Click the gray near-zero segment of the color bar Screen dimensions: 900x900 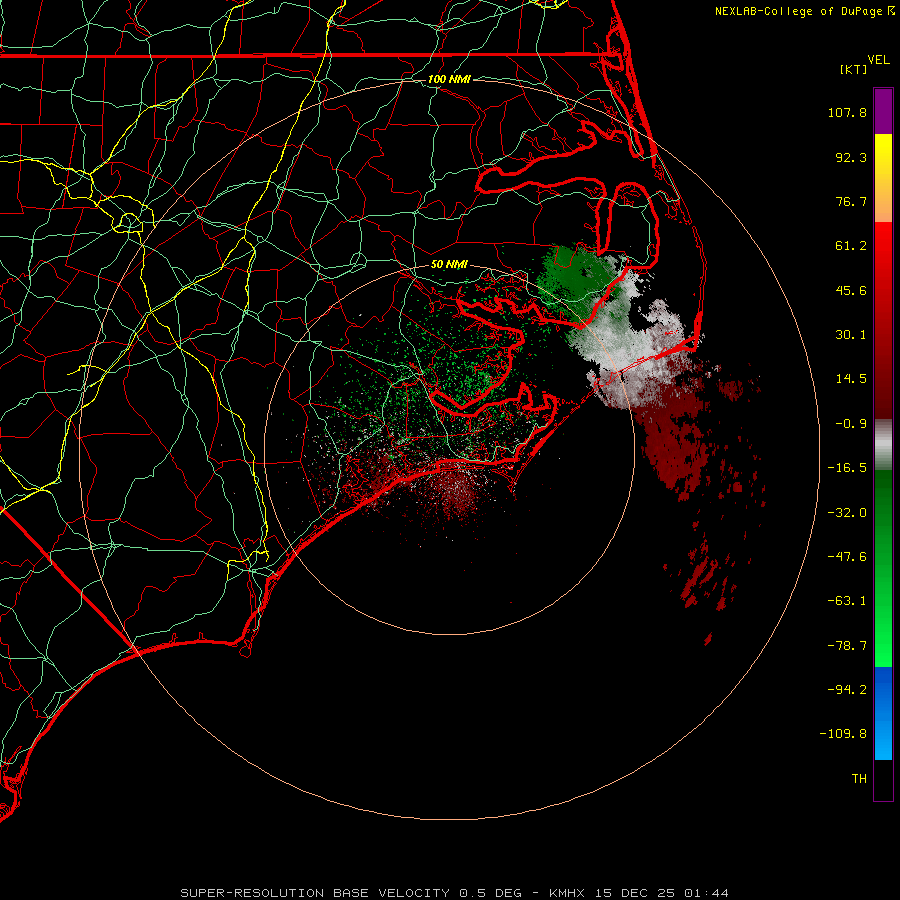click(883, 445)
